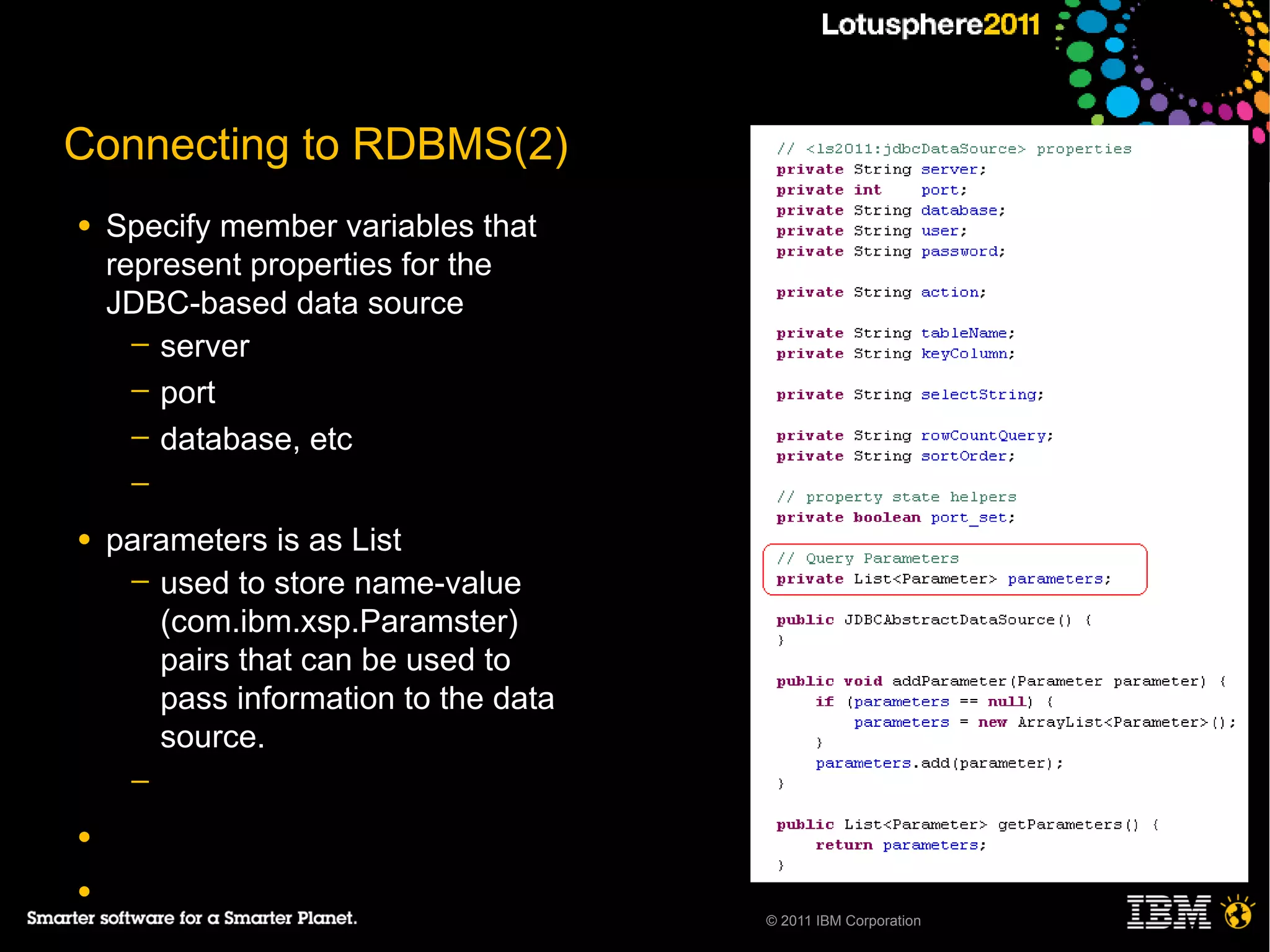Click the 'JDBC-based data source' line
1270x952 pixels.
tap(285, 303)
